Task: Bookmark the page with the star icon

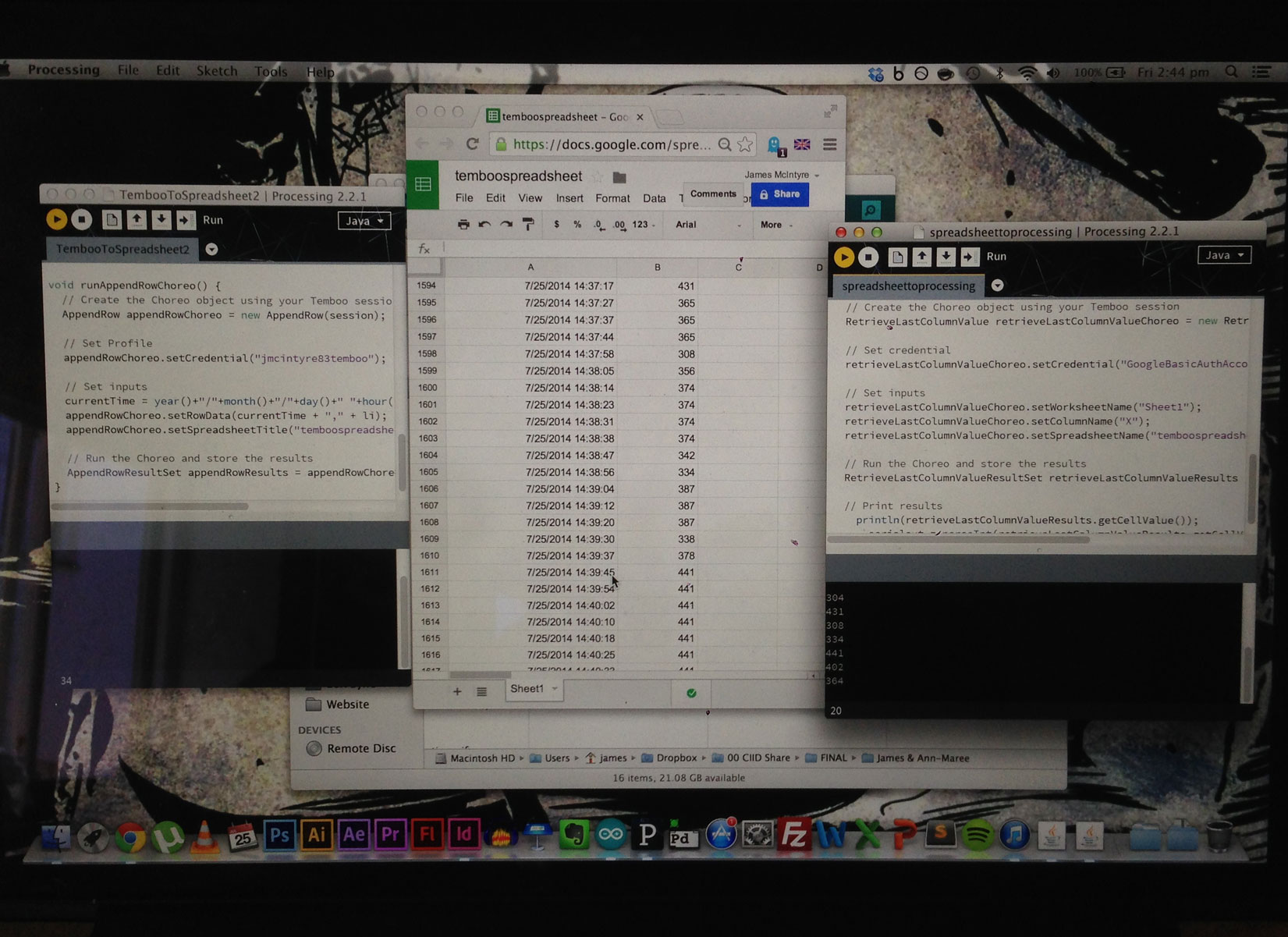Action: click(745, 144)
